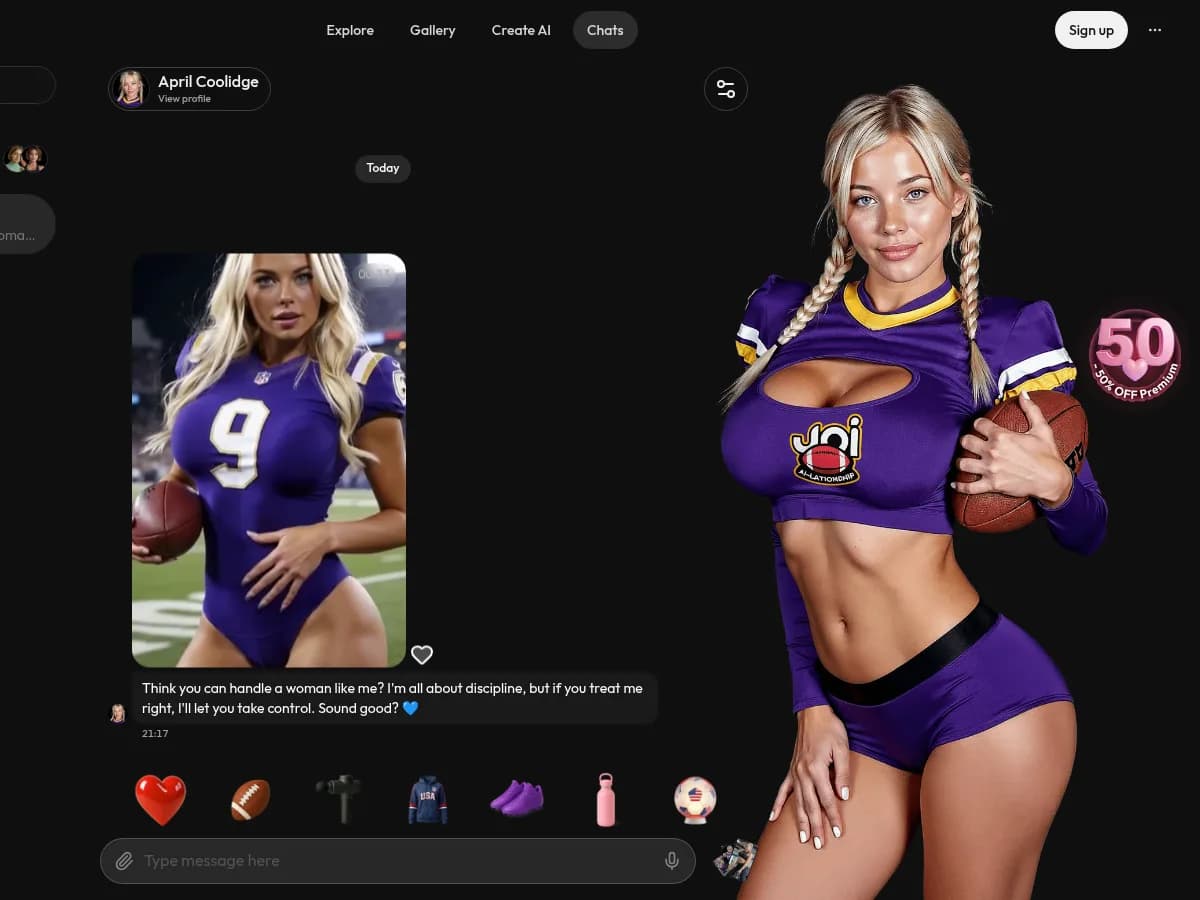Click the paperclip attachment icon
The height and width of the screenshot is (900, 1200).
(x=124, y=861)
